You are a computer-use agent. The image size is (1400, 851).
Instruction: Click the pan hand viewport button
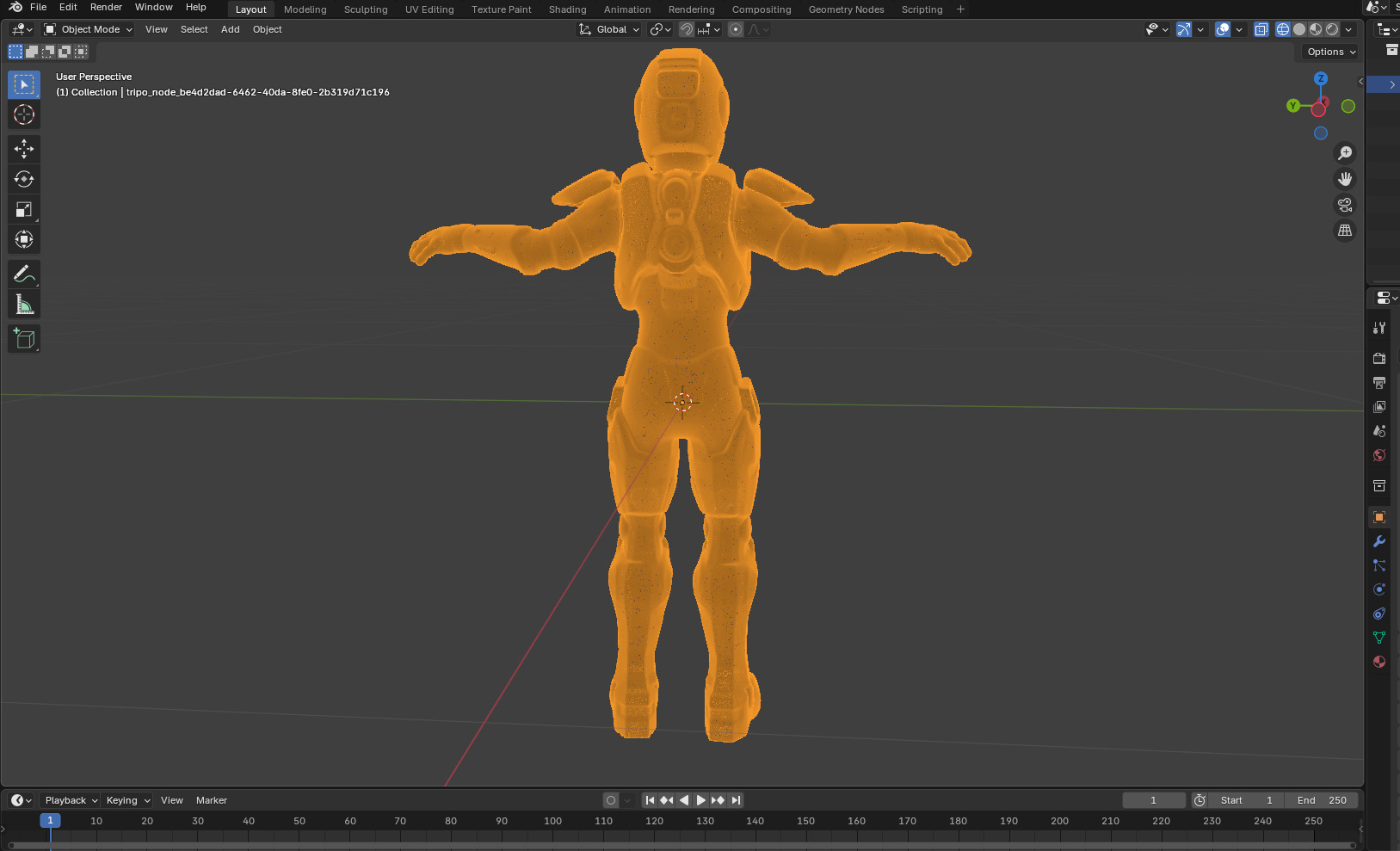click(x=1345, y=179)
